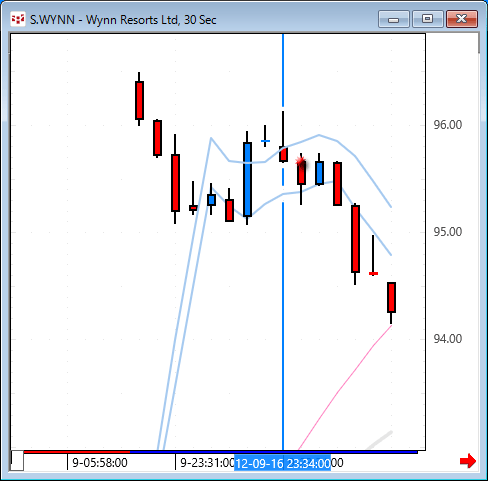Click the 94.00 price scale label
Viewport: 488px width, 481px height.
pyautogui.click(x=448, y=339)
